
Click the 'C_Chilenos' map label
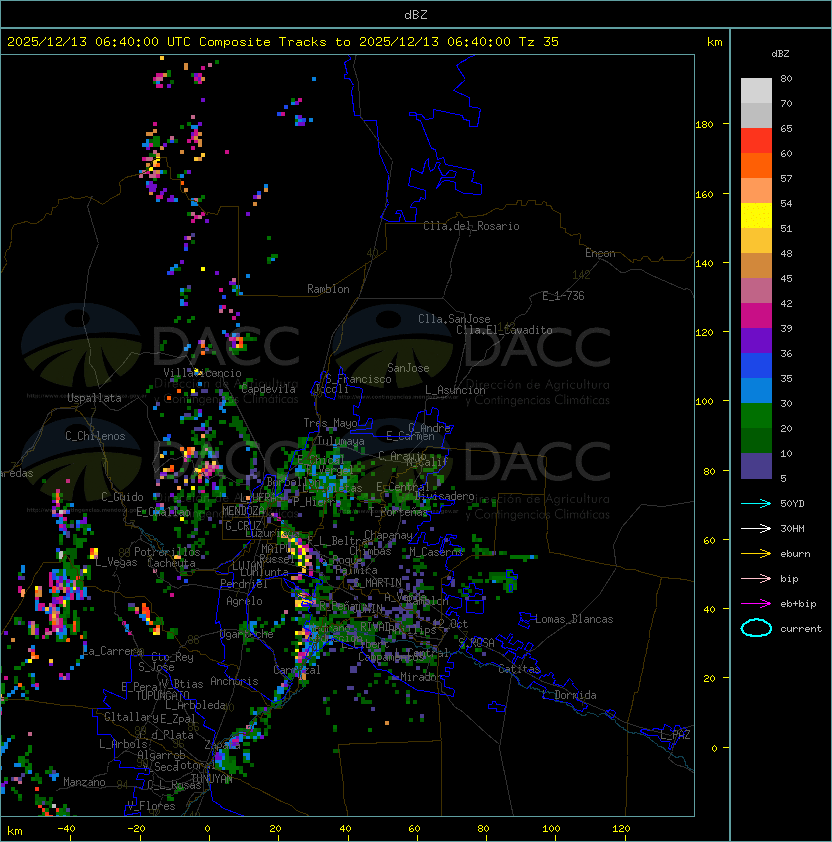pyautogui.click(x=95, y=436)
